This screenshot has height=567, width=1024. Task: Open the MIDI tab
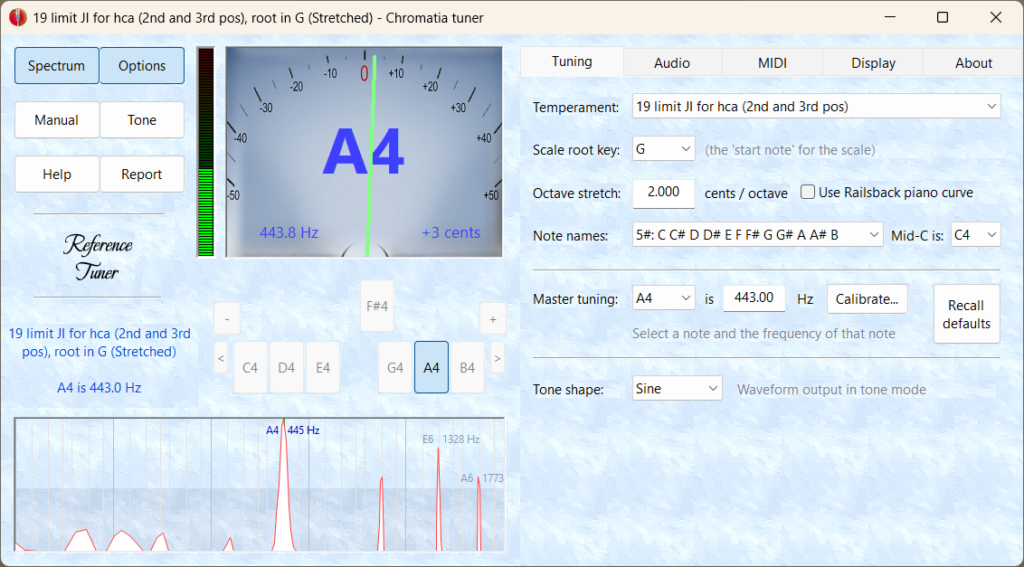tap(772, 63)
